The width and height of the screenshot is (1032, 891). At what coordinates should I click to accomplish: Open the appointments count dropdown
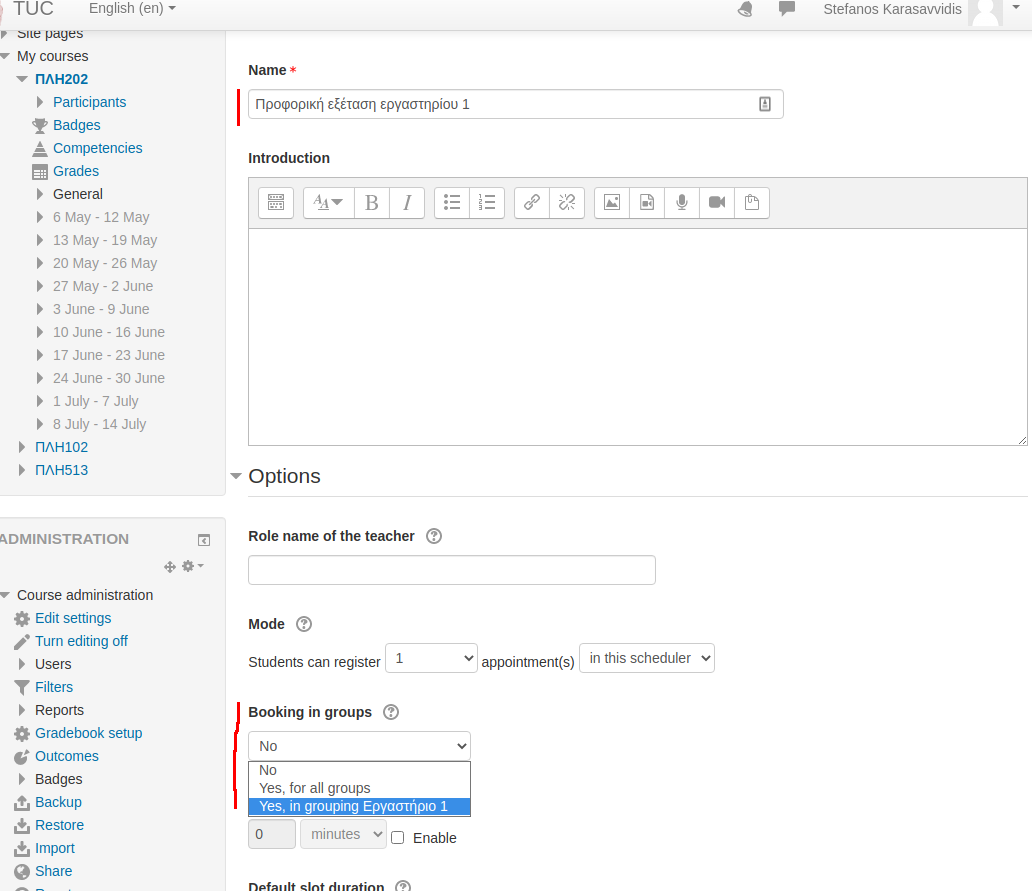click(x=431, y=658)
